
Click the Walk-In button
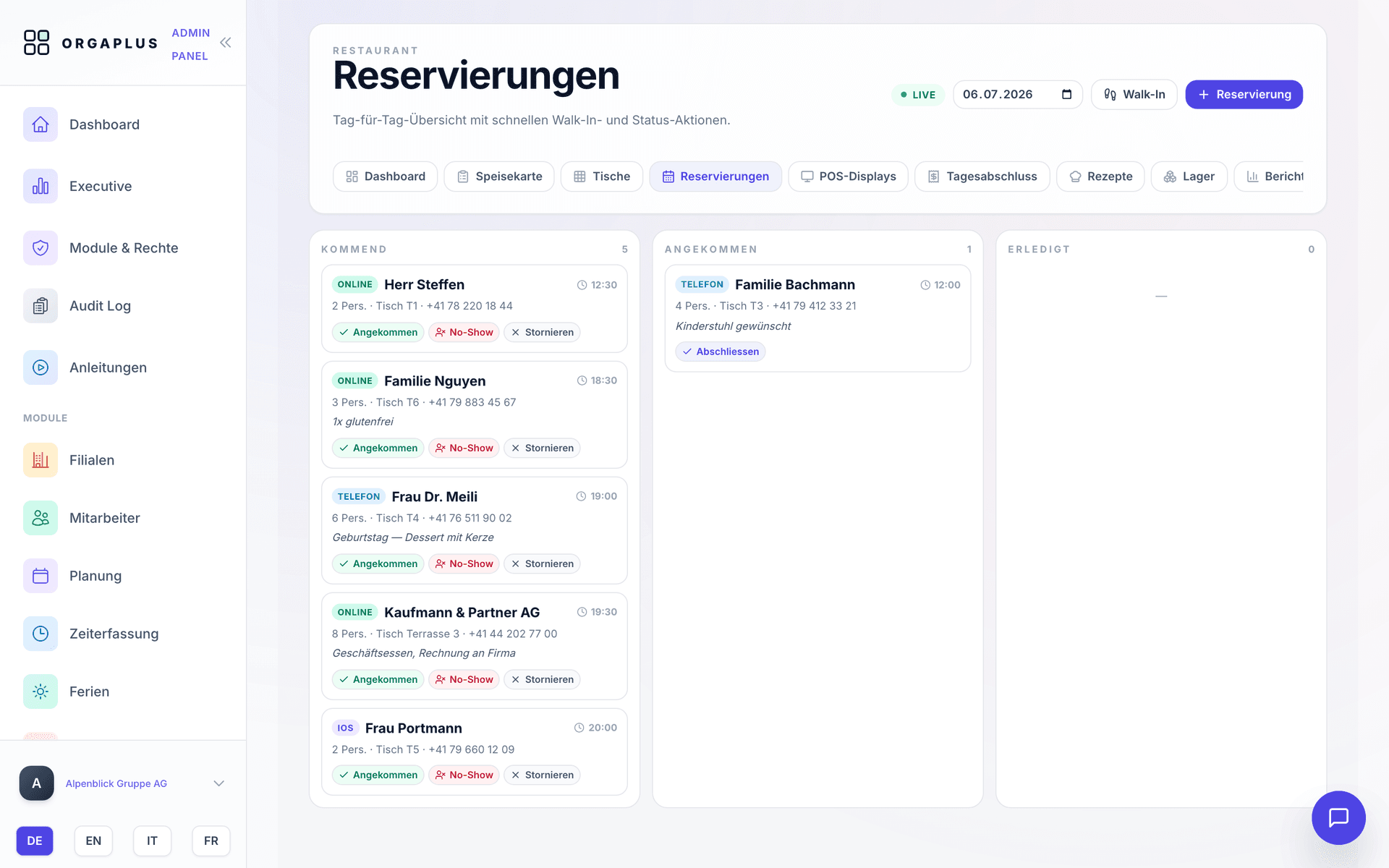1134,95
